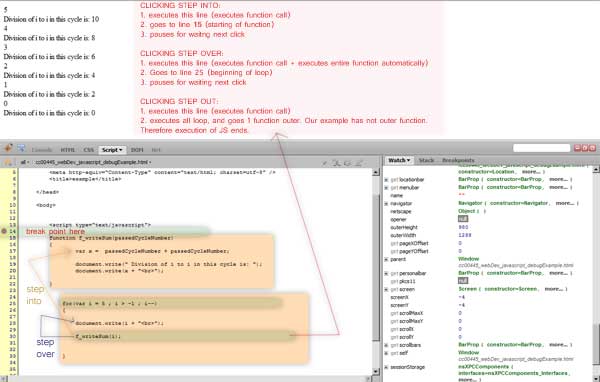Expand the locationbar watch entry
The image size is (600, 382).
click(386, 180)
